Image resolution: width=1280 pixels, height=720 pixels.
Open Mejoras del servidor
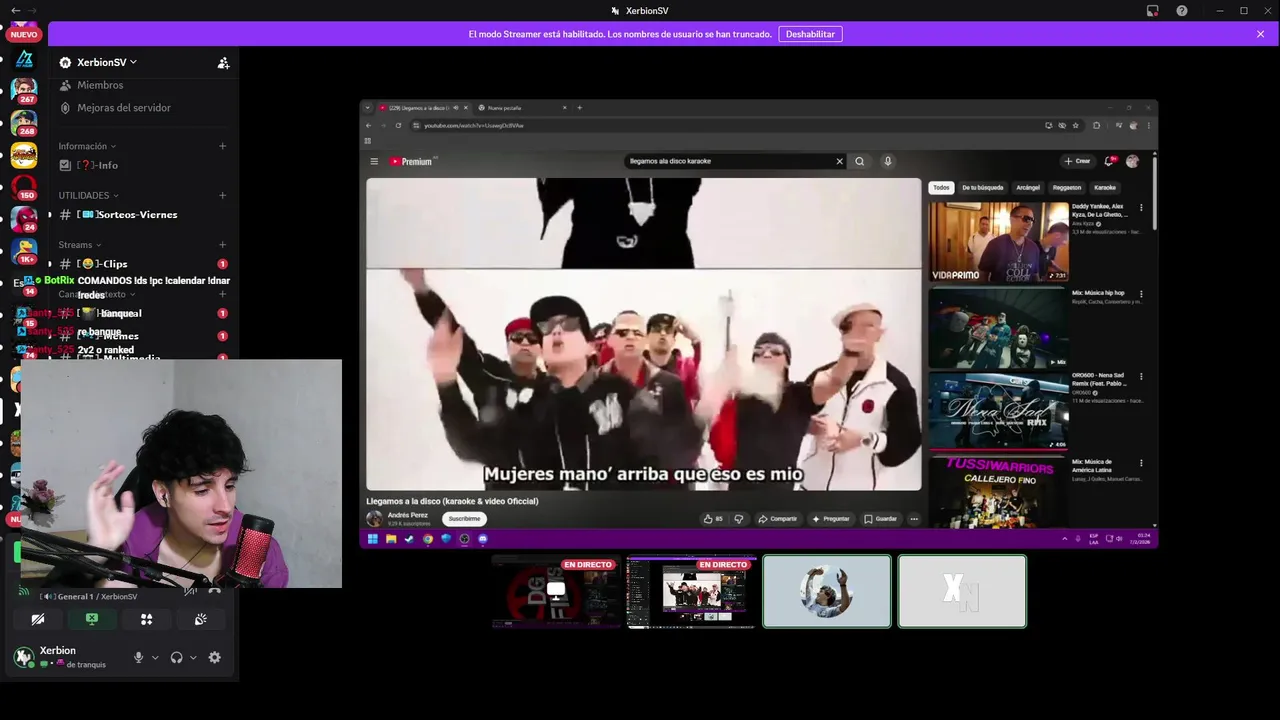tap(124, 108)
